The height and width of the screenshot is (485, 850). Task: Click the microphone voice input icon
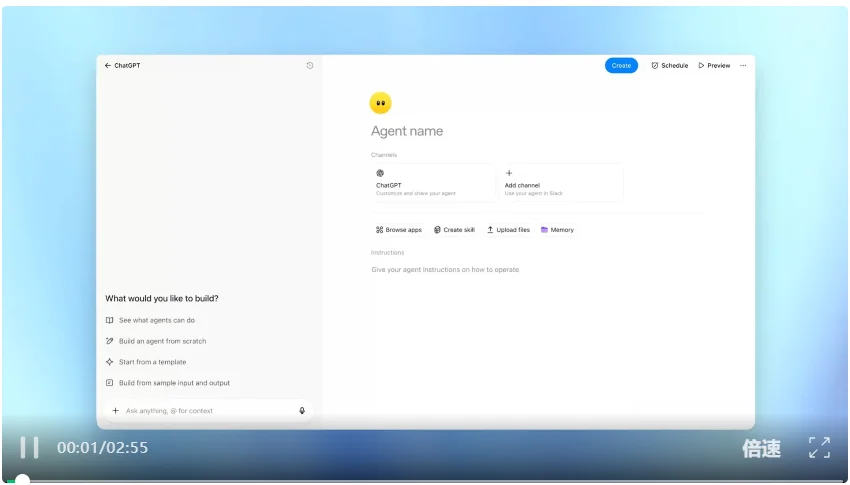click(302, 411)
